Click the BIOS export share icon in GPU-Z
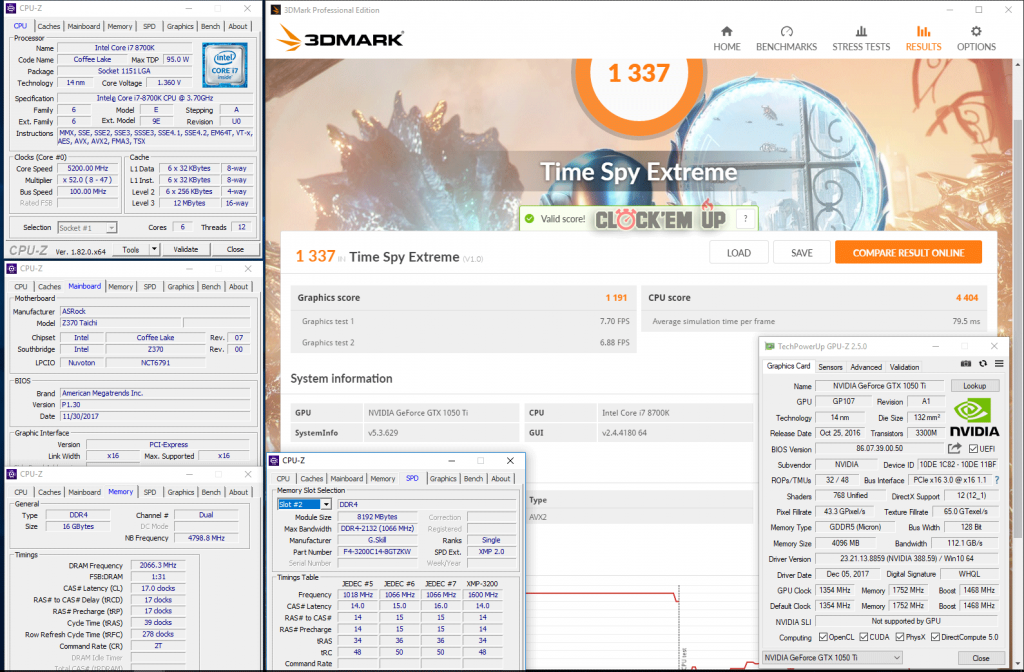This screenshot has width=1024, height=672. pyautogui.click(x=955, y=449)
